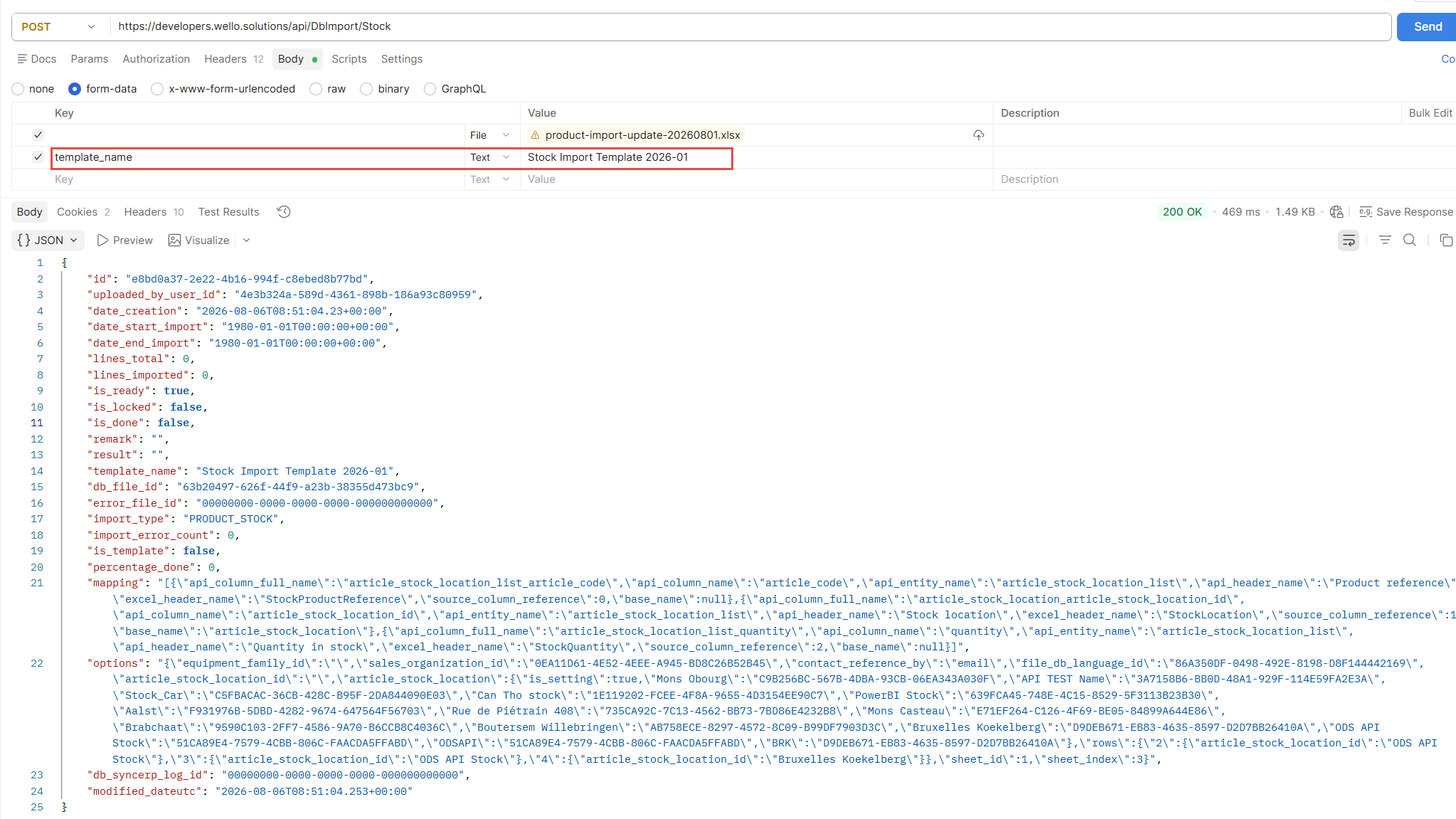Screen dimensions: 1456x819
Task: Click the warning icon beside the xlsx filename
Action: (x=535, y=135)
